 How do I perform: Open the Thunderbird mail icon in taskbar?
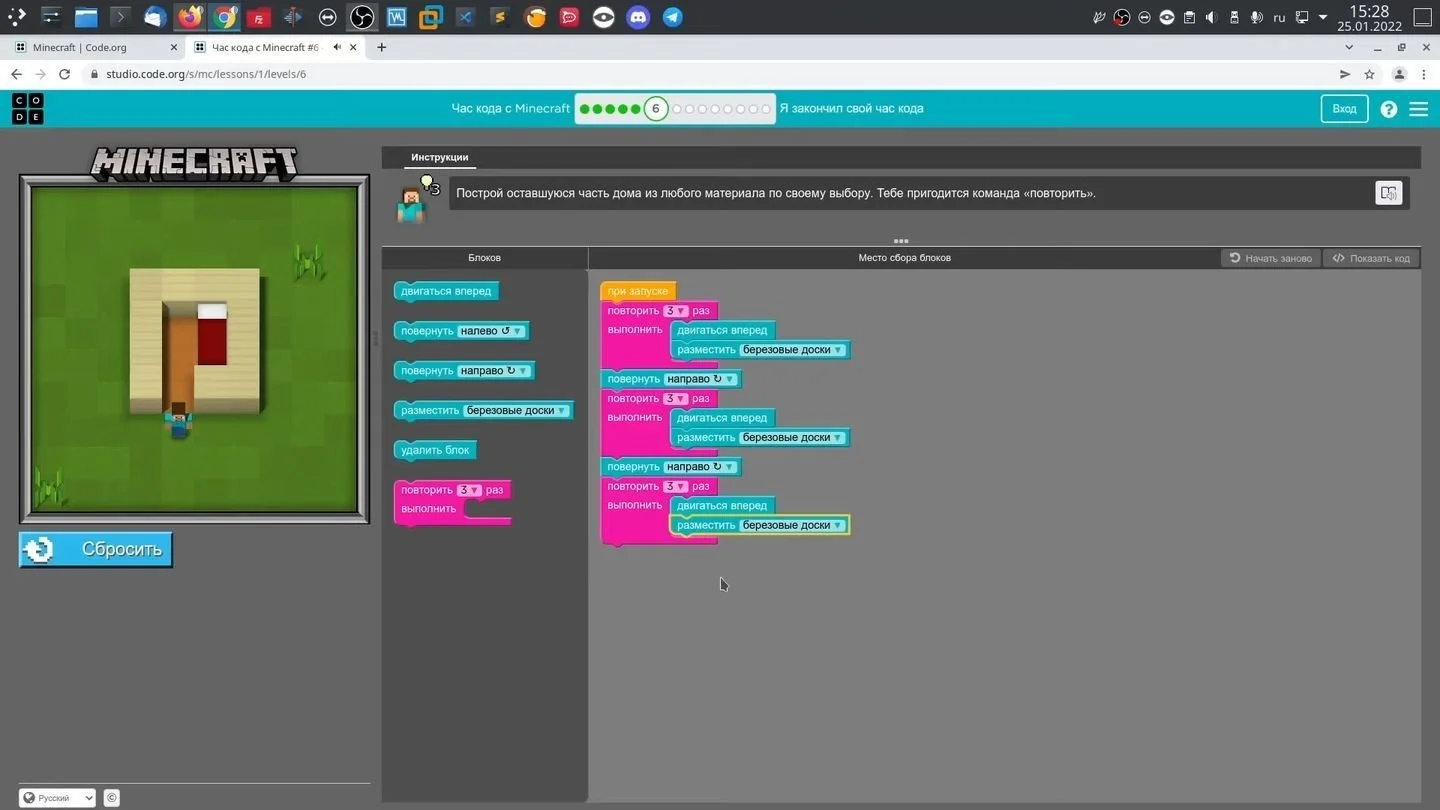(x=155, y=17)
